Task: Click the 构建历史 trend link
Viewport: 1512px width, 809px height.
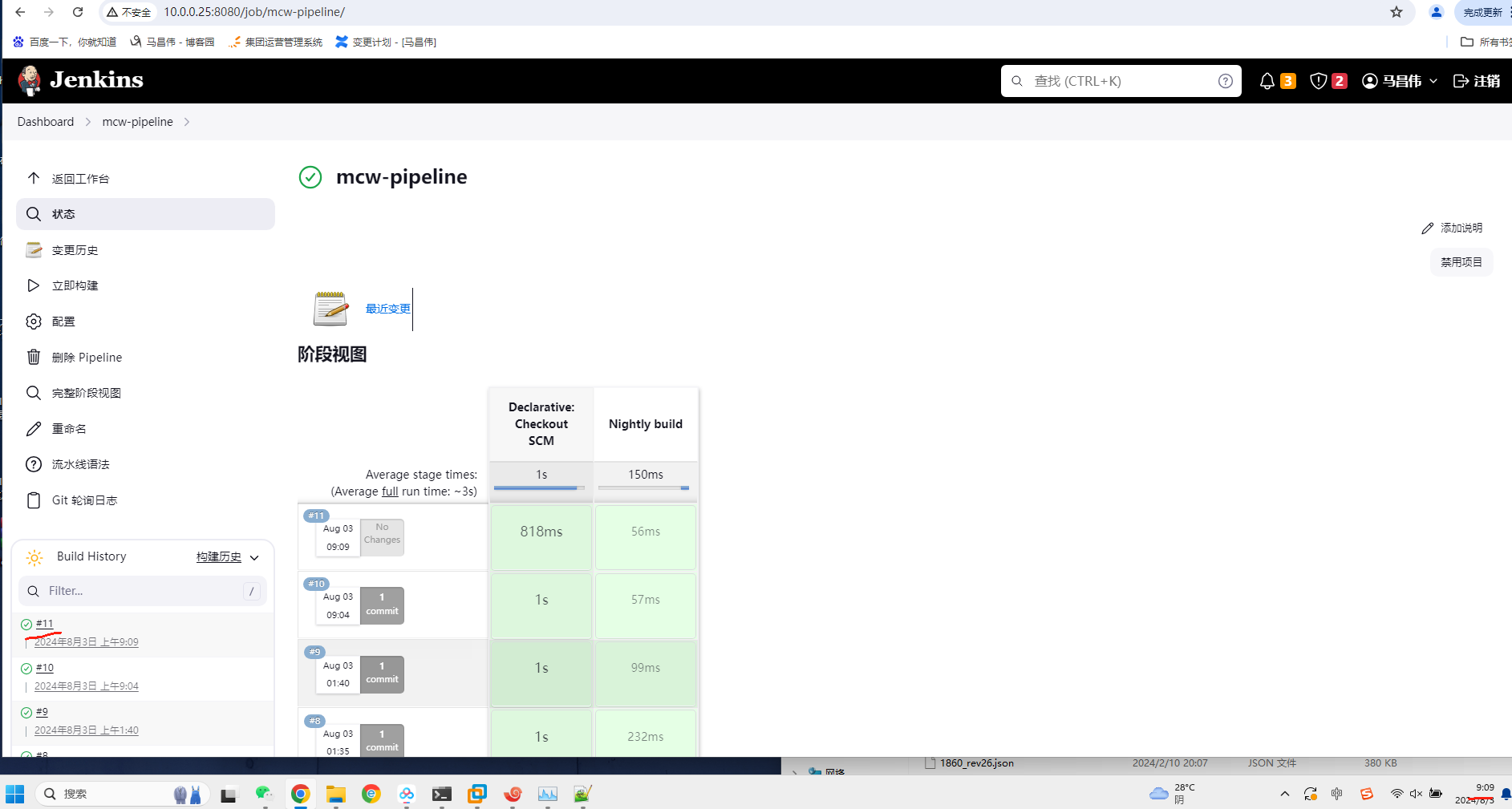Action: coord(219,556)
